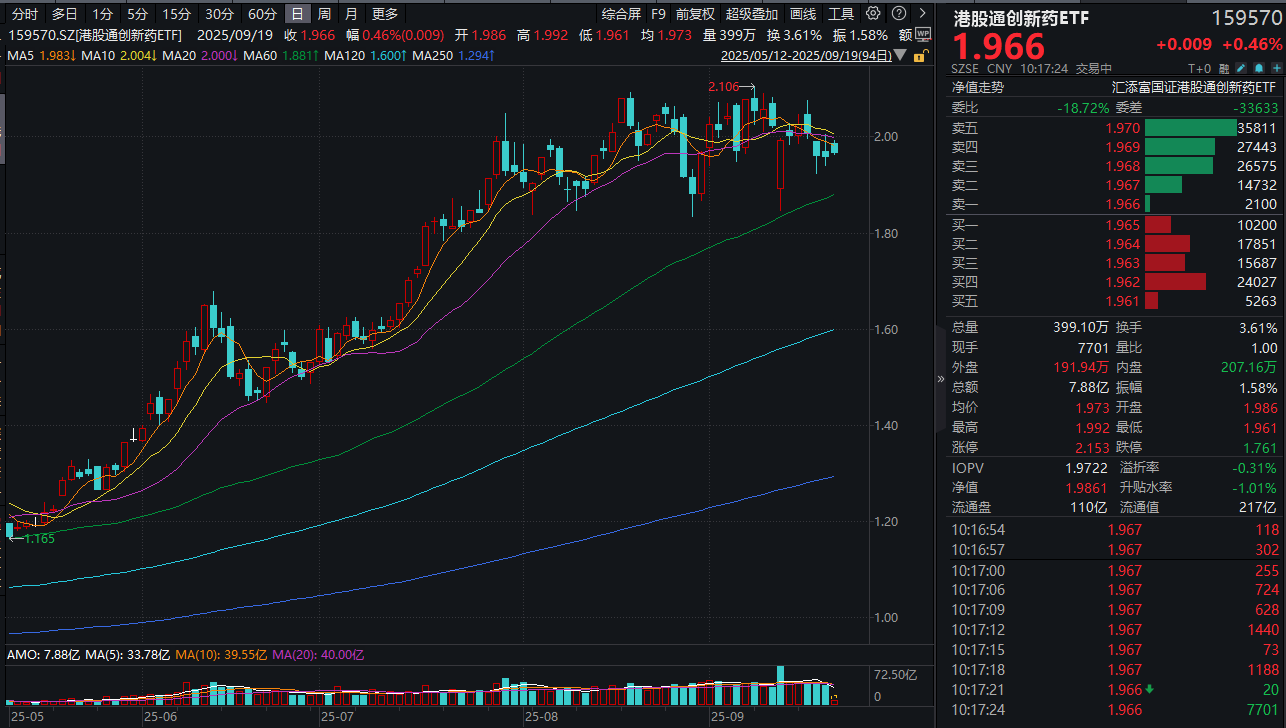
Task: Open the settings gear in the top toolbar
Action: tap(872, 13)
